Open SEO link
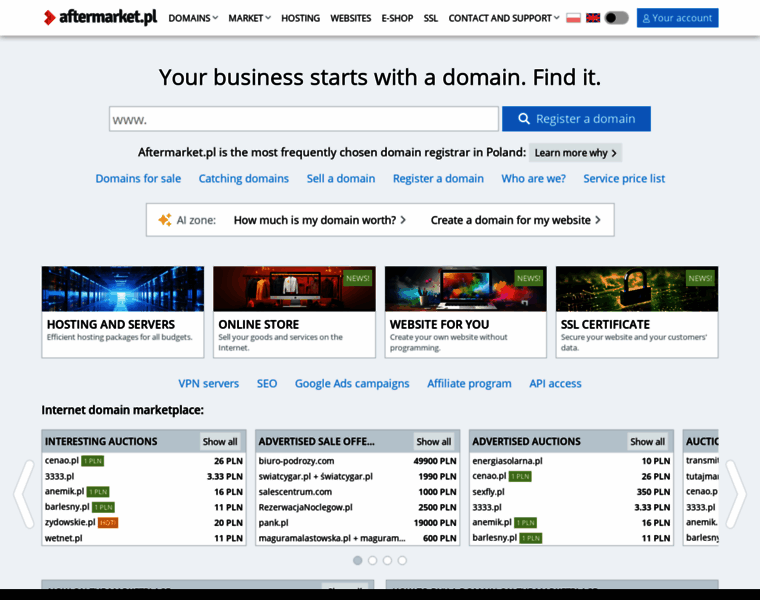The image size is (760, 600). [x=267, y=383]
